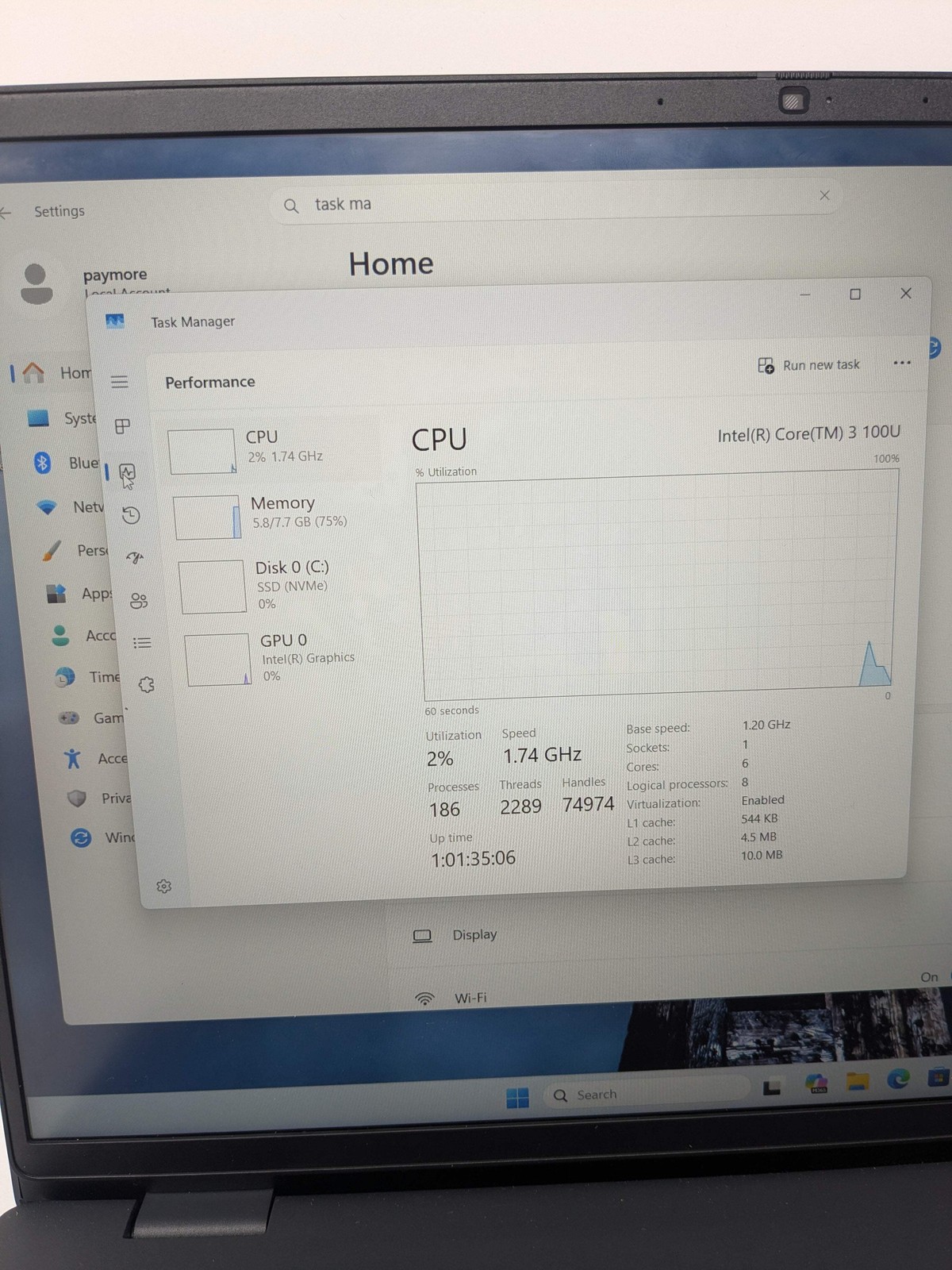Image resolution: width=952 pixels, height=1270 pixels.
Task: Open Startup apps page icon
Action: coord(135,558)
